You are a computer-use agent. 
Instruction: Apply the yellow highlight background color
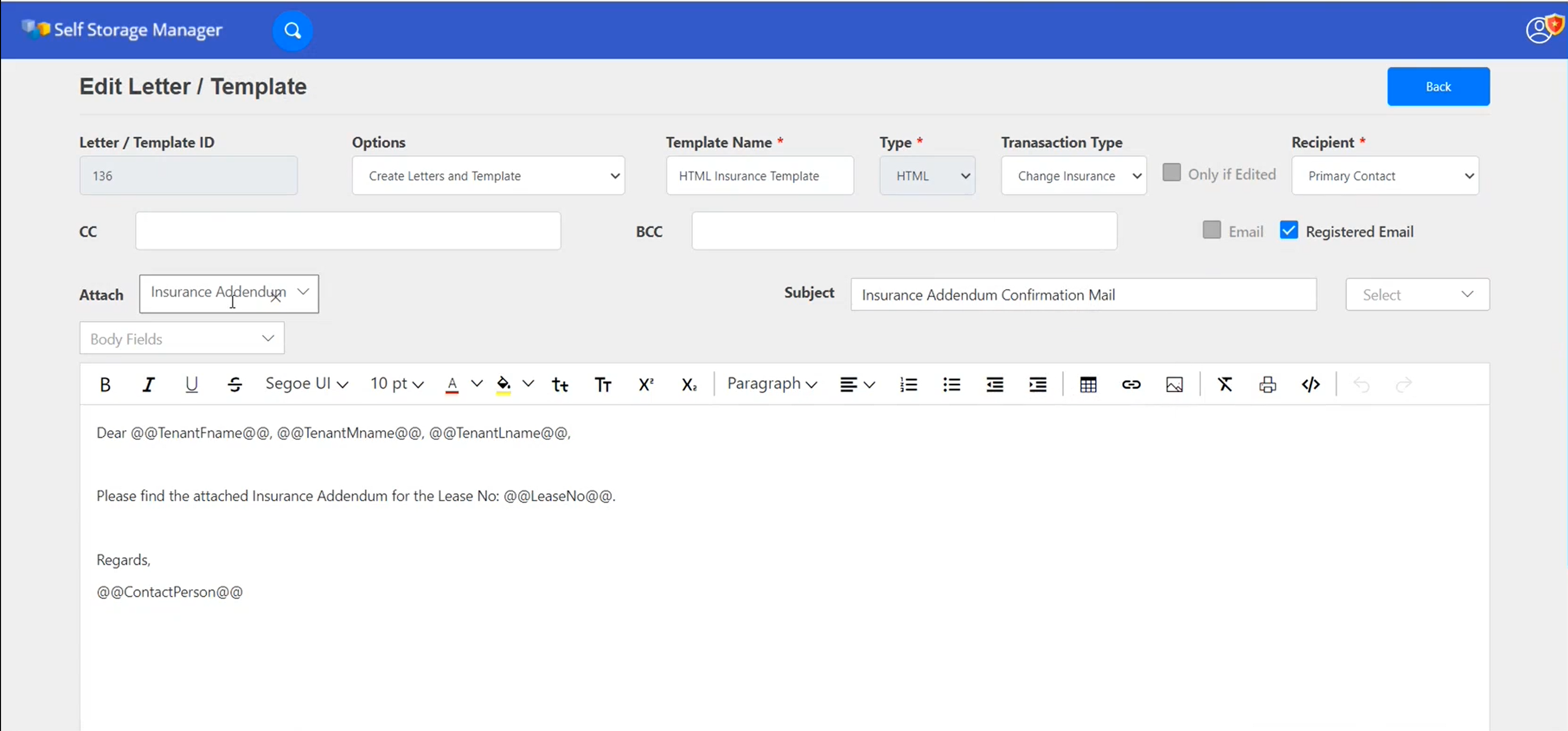503,384
